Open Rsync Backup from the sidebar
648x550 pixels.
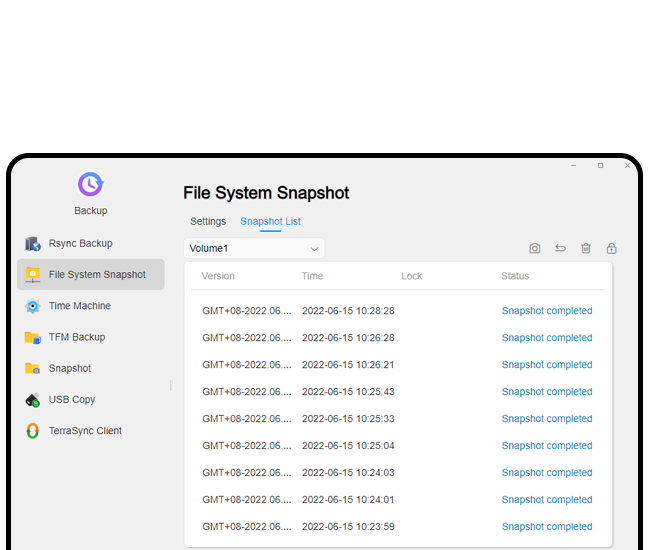pos(80,243)
